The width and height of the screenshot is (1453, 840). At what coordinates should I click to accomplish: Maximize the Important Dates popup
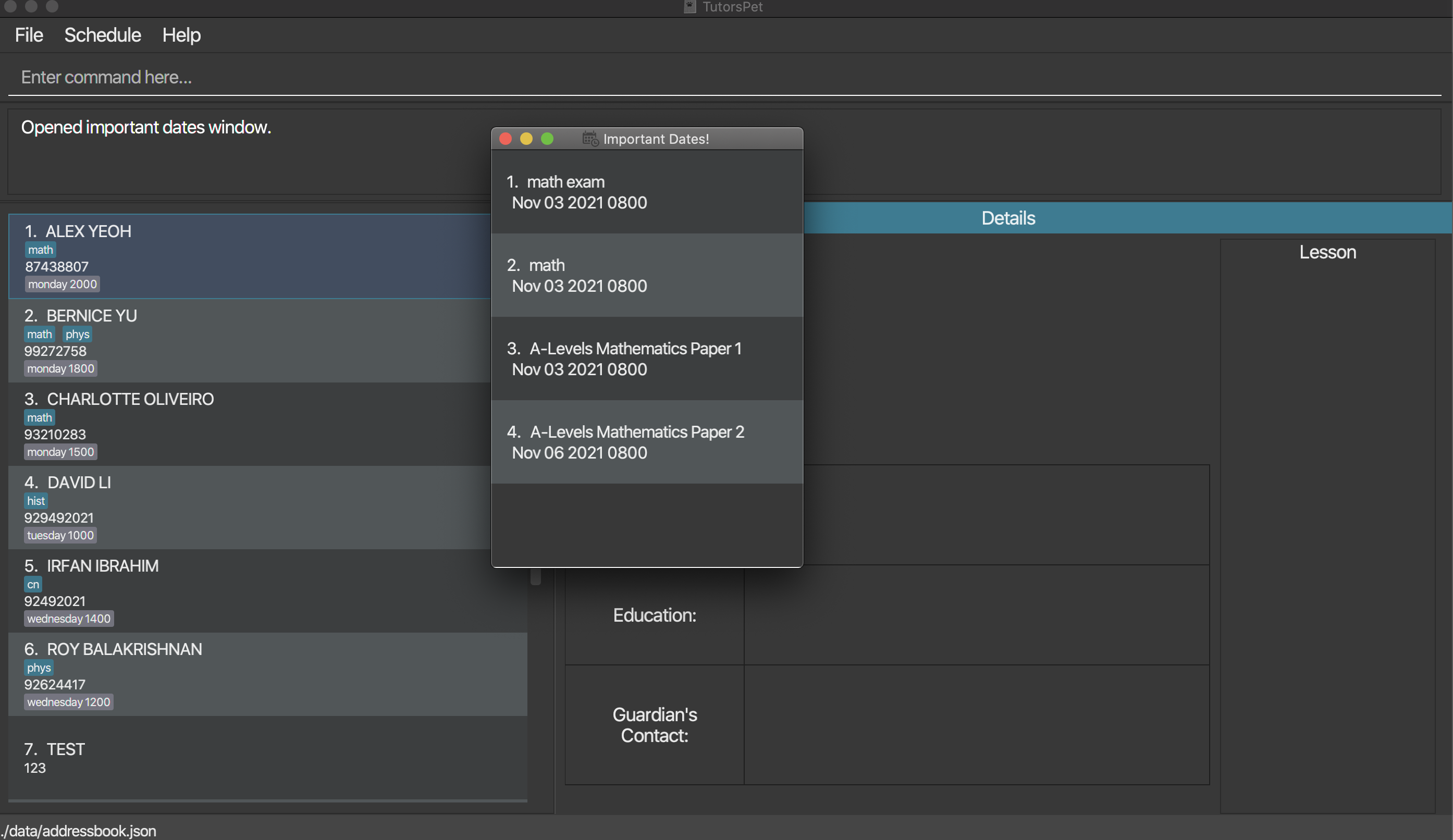coord(547,139)
